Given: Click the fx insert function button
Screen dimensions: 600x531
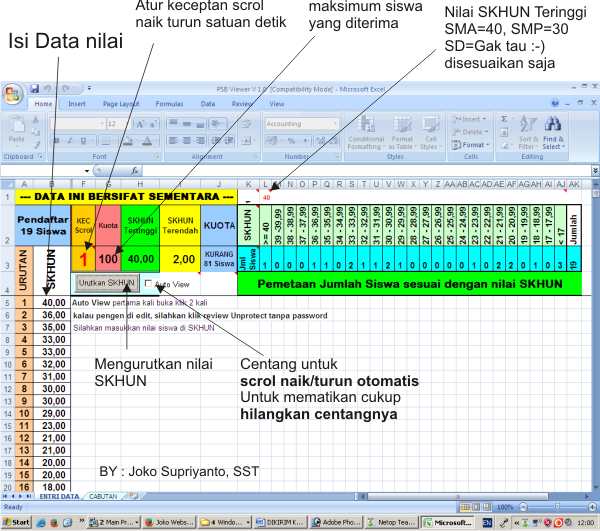Looking at the screenshot, I should (135, 171).
